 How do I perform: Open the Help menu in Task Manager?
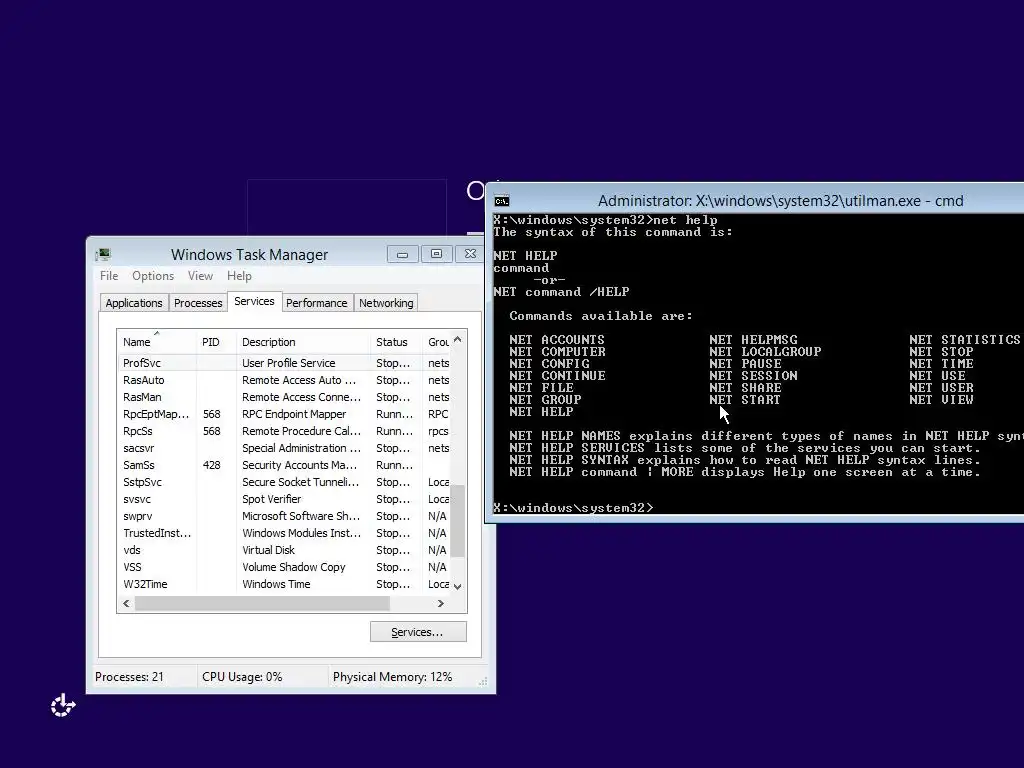tap(239, 276)
